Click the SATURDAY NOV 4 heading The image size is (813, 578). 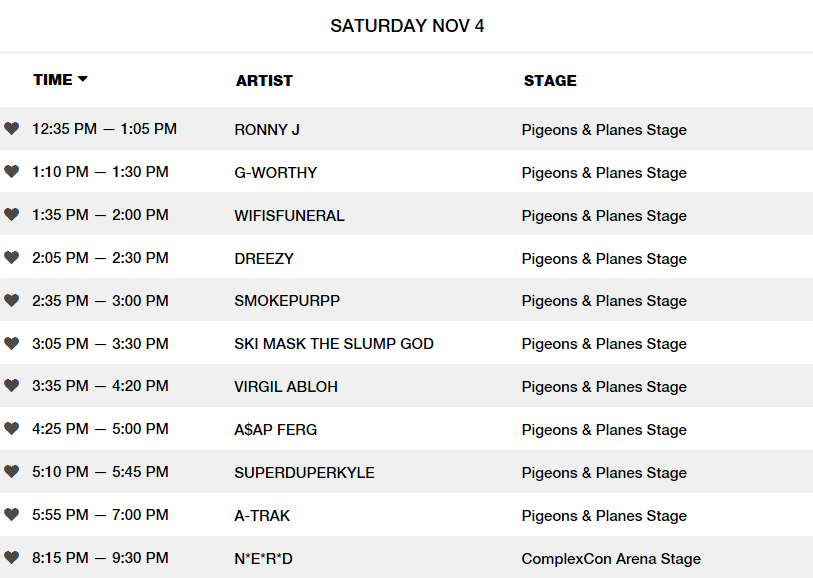click(407, 26)
